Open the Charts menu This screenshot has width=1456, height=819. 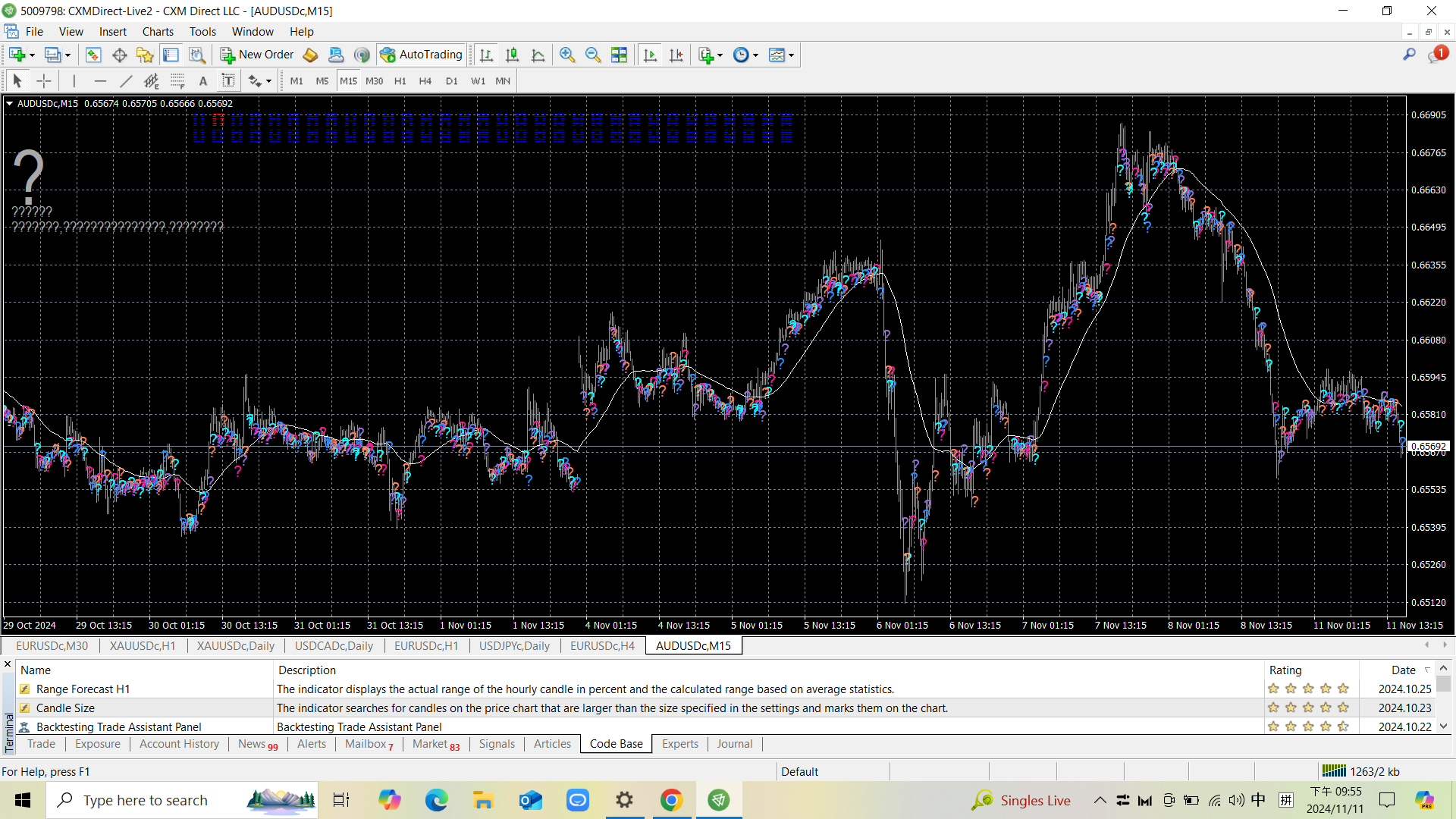click(x=158, y=32)
